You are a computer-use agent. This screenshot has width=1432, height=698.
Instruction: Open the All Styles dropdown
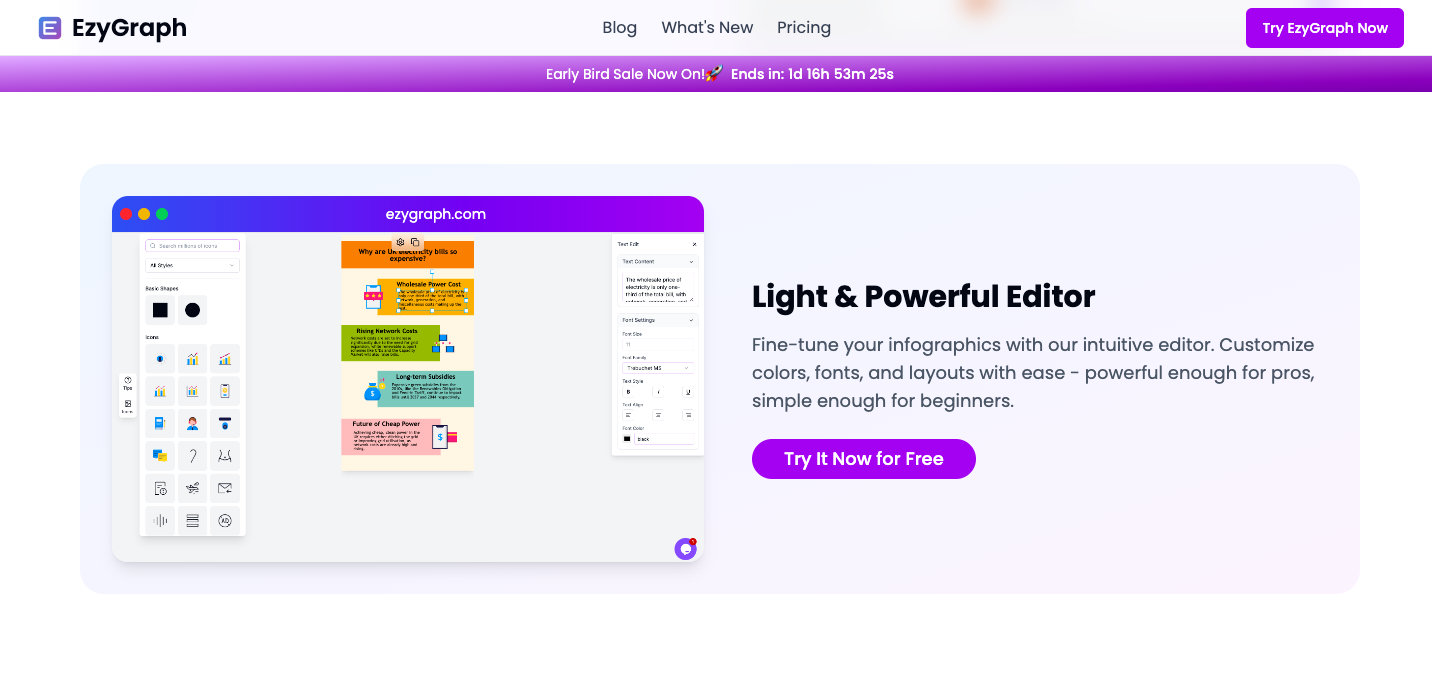(193, 265)
